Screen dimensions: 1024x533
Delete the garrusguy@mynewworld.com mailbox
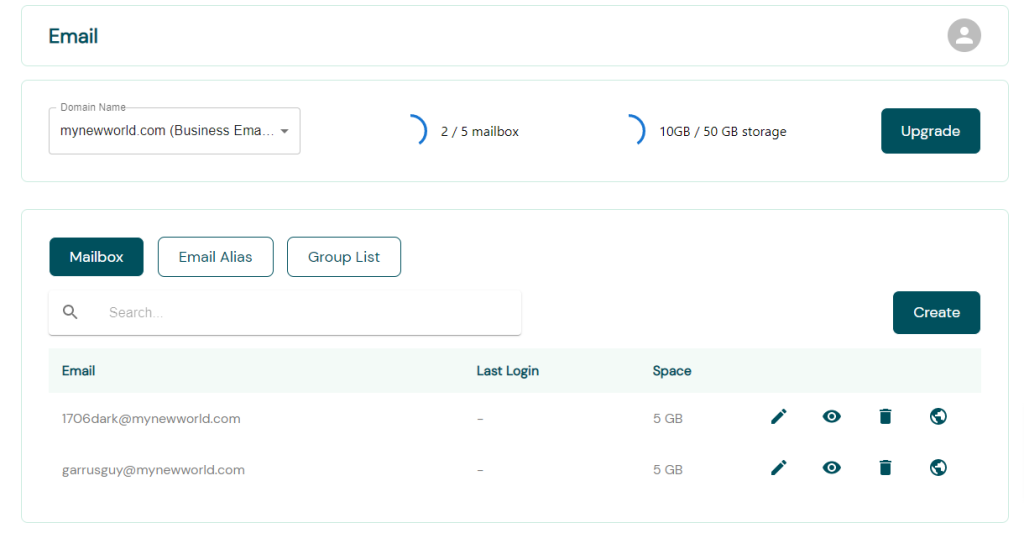(x=885, y=468)
